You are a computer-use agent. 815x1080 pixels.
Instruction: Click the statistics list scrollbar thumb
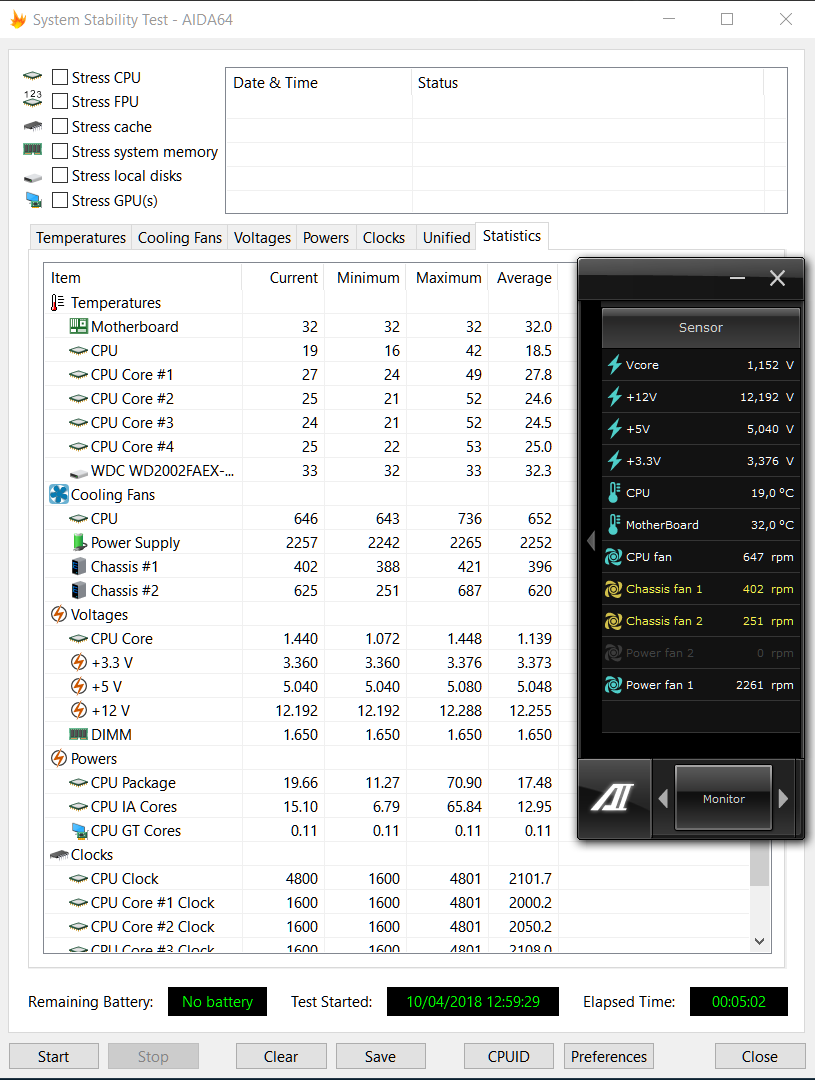pos(759,862)
